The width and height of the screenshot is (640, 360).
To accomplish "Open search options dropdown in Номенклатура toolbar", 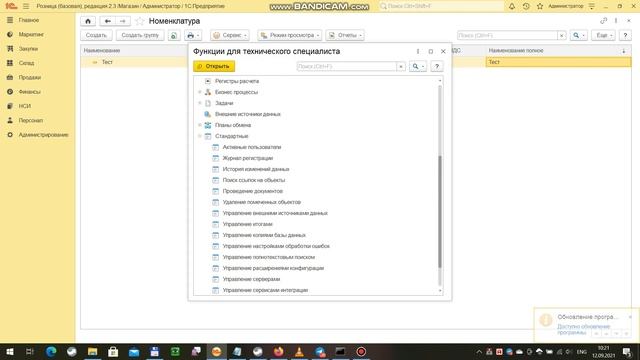I will click(x=578, y=36).
